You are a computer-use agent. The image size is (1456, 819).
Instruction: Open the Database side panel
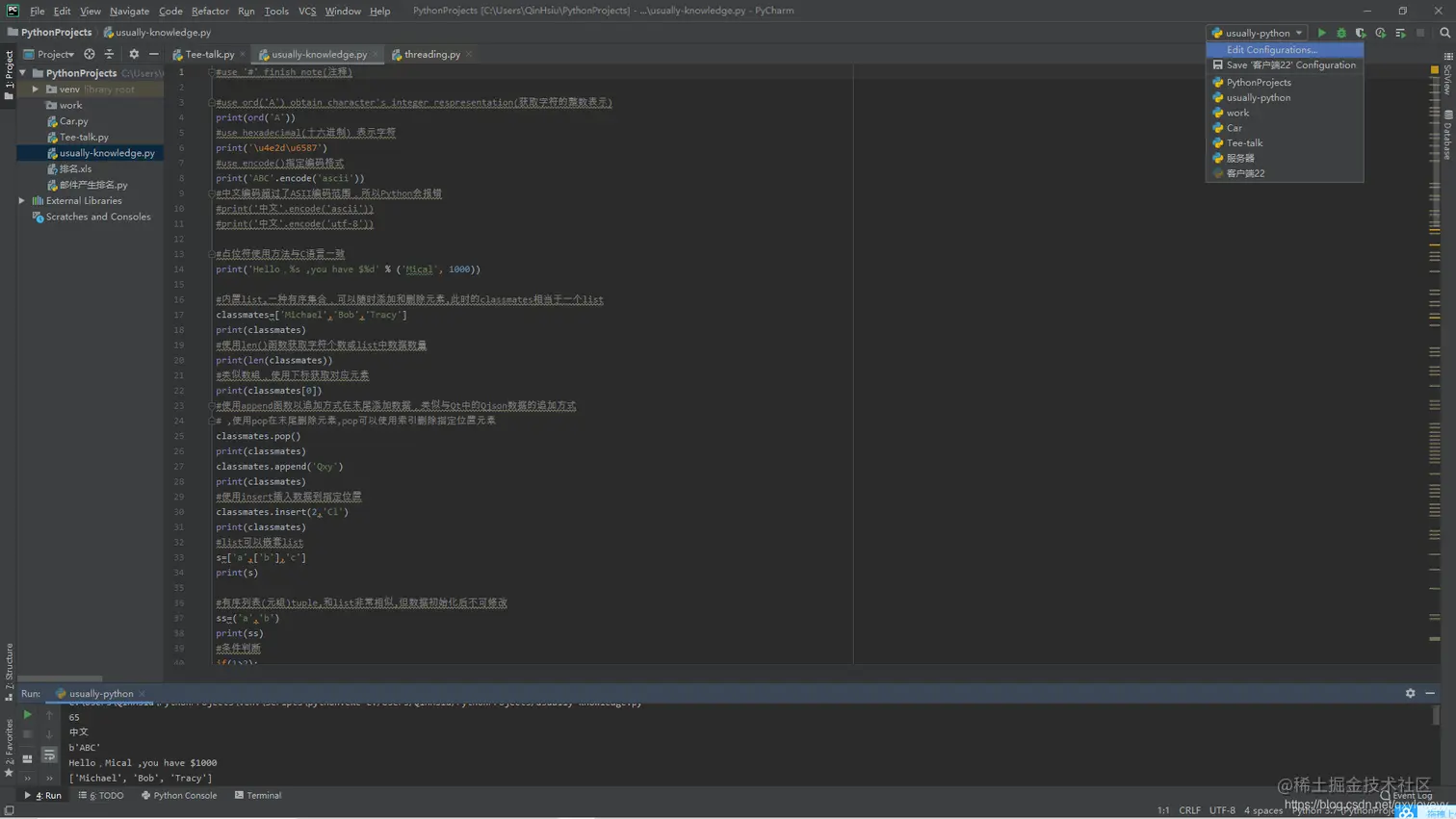(1447, 135)
